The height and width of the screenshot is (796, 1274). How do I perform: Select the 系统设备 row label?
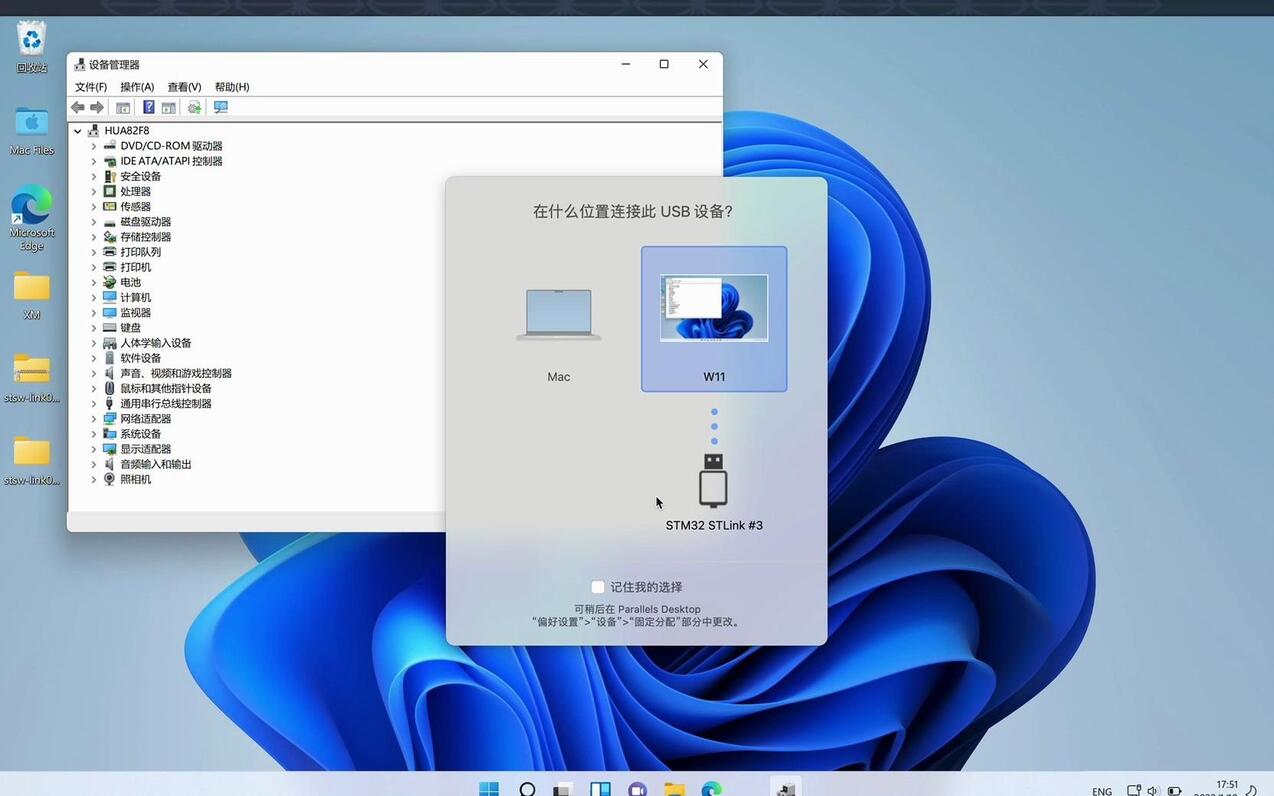coord(141,434)
